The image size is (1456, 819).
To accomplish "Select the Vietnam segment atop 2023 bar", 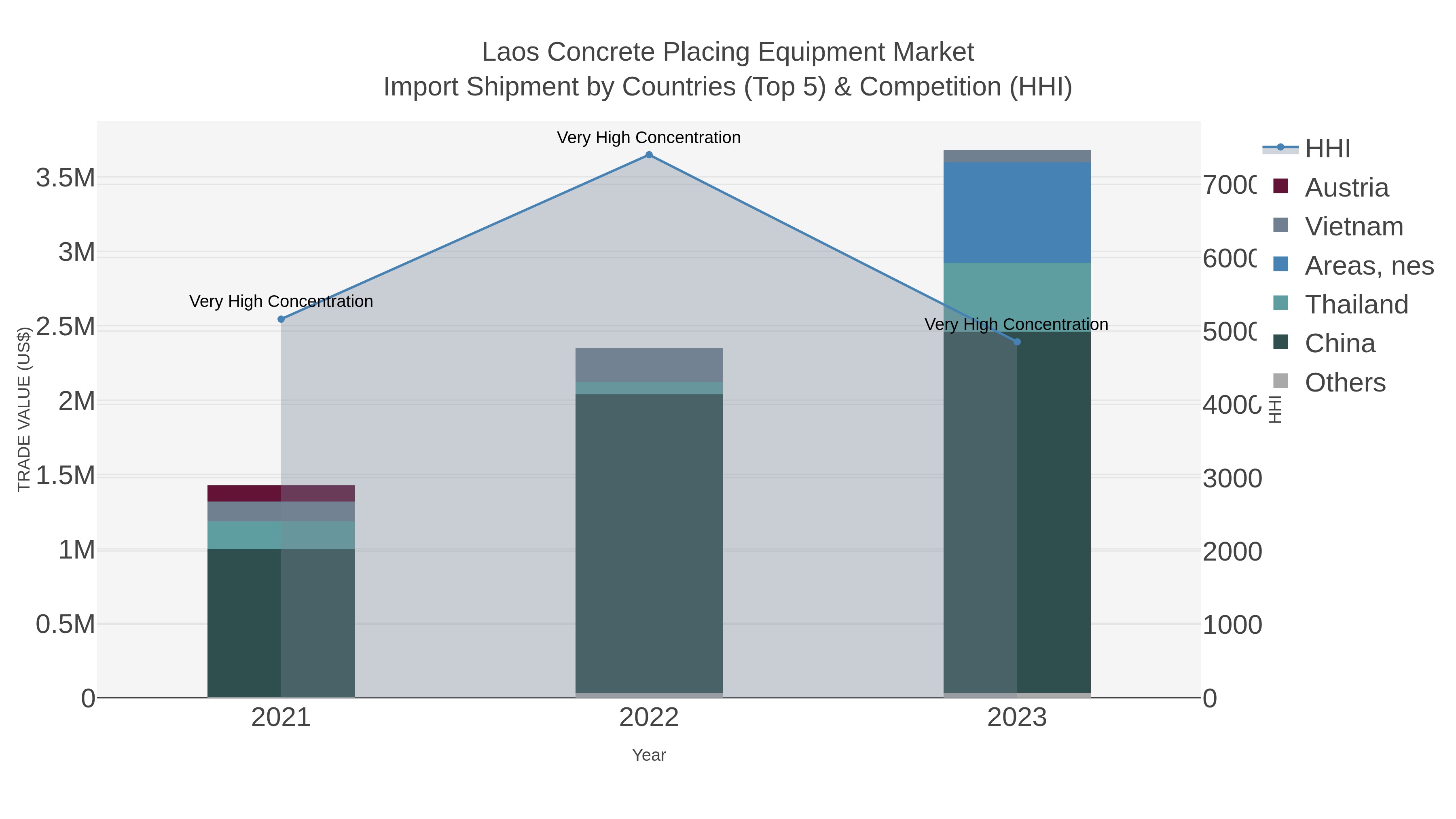I will point(1017,156).
